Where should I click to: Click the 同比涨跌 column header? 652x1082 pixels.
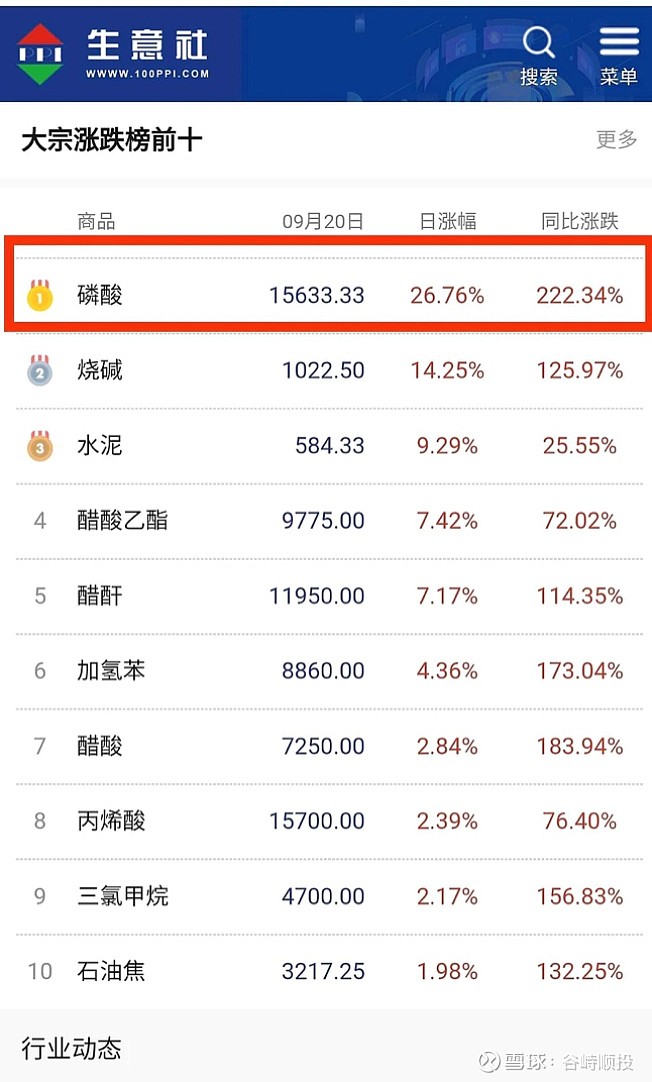[580, 222]
